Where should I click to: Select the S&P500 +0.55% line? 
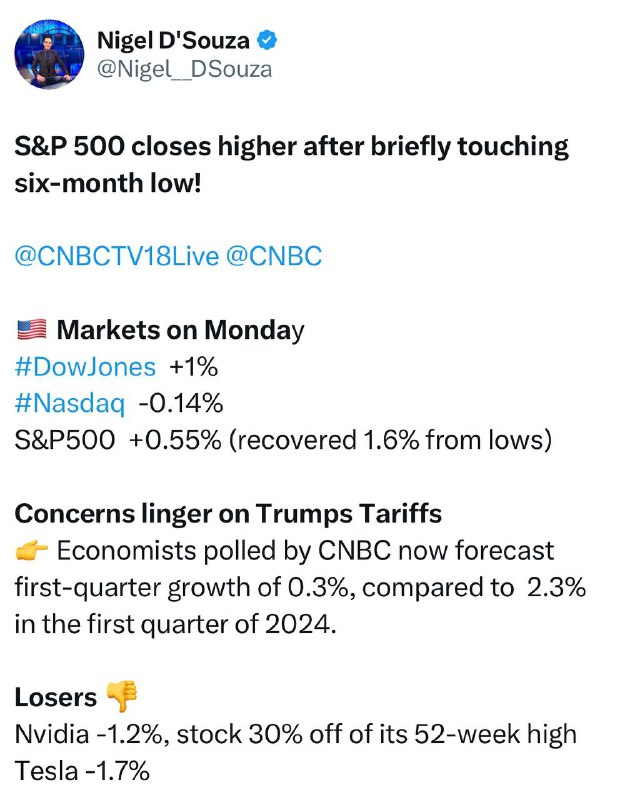283,440
